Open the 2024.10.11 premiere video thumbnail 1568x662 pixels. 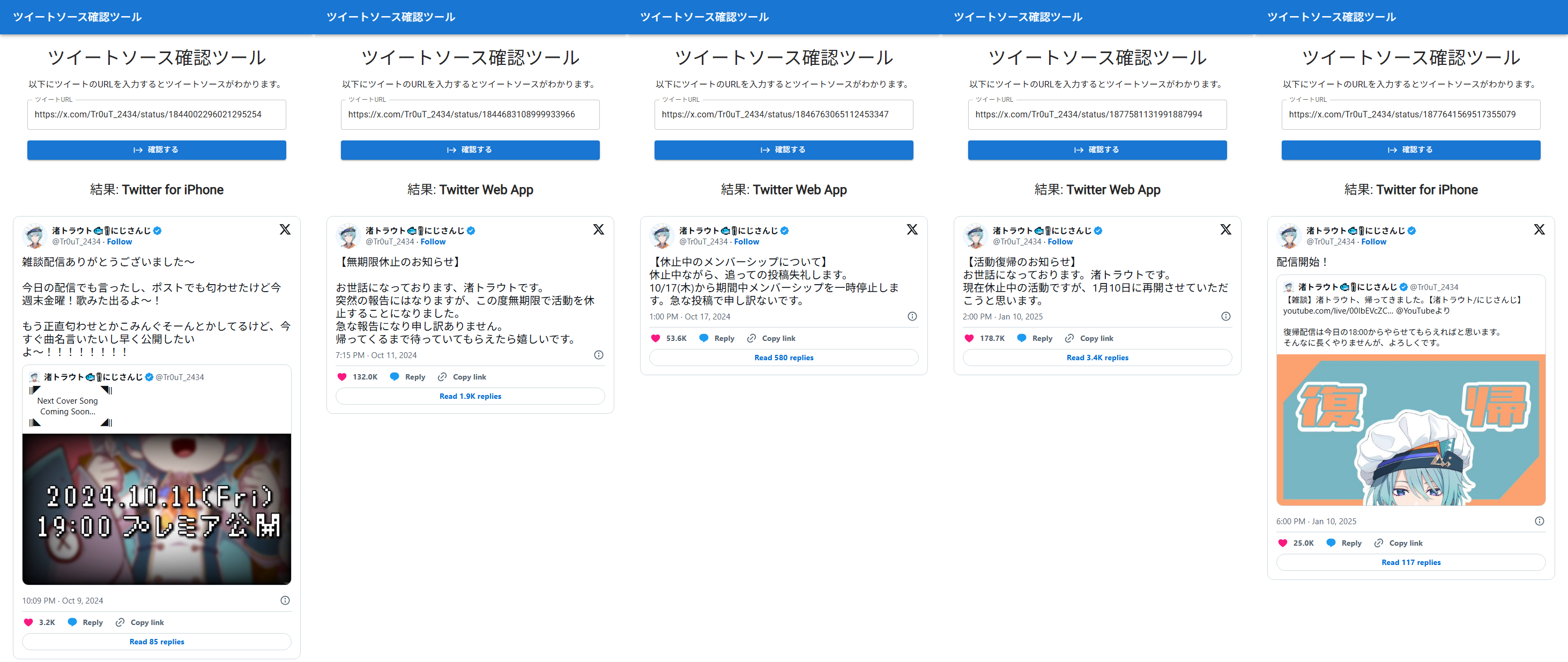[157, 509]
